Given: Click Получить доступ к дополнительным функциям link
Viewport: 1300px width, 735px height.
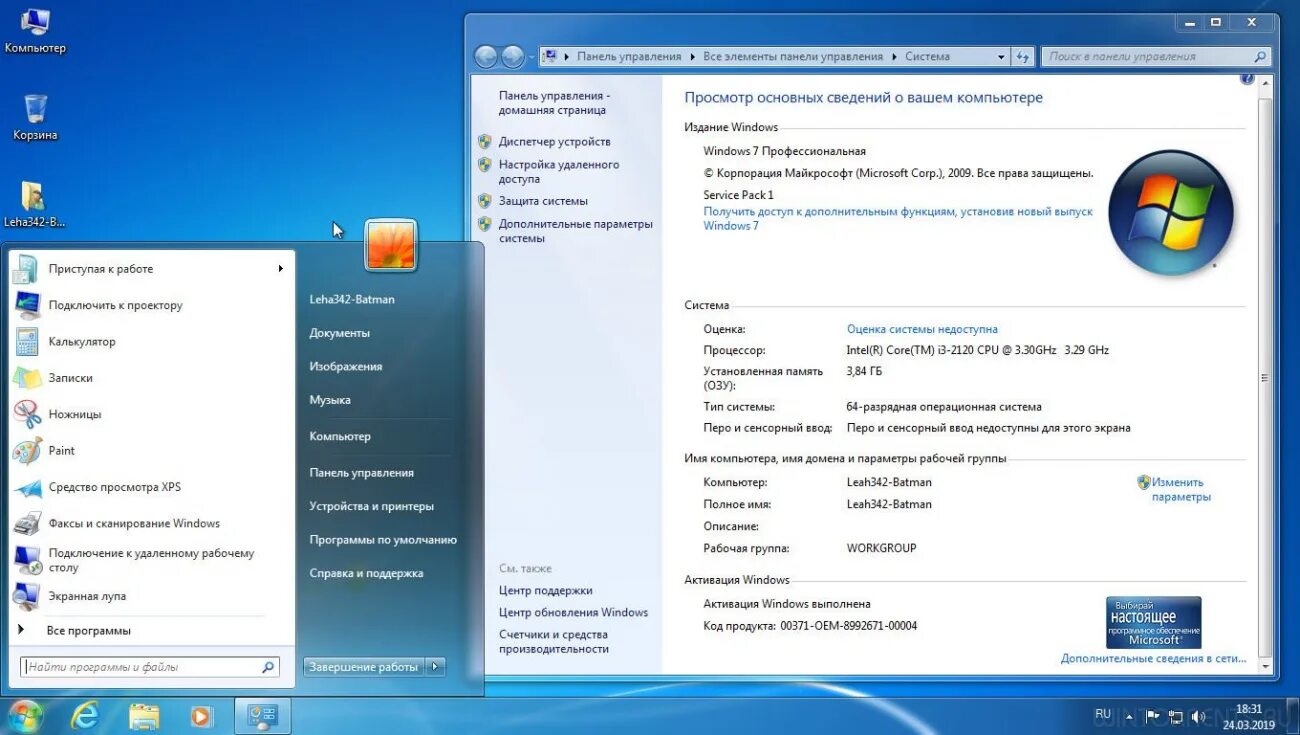Looking at the screenshot, I should coord(898,219).
